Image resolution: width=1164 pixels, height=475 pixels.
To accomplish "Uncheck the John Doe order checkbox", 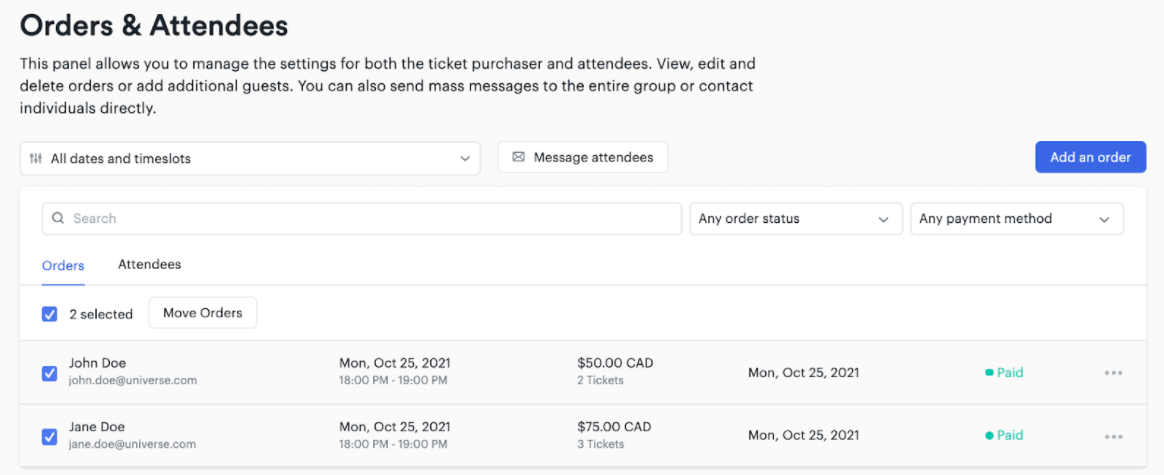I will click(49, 373).
